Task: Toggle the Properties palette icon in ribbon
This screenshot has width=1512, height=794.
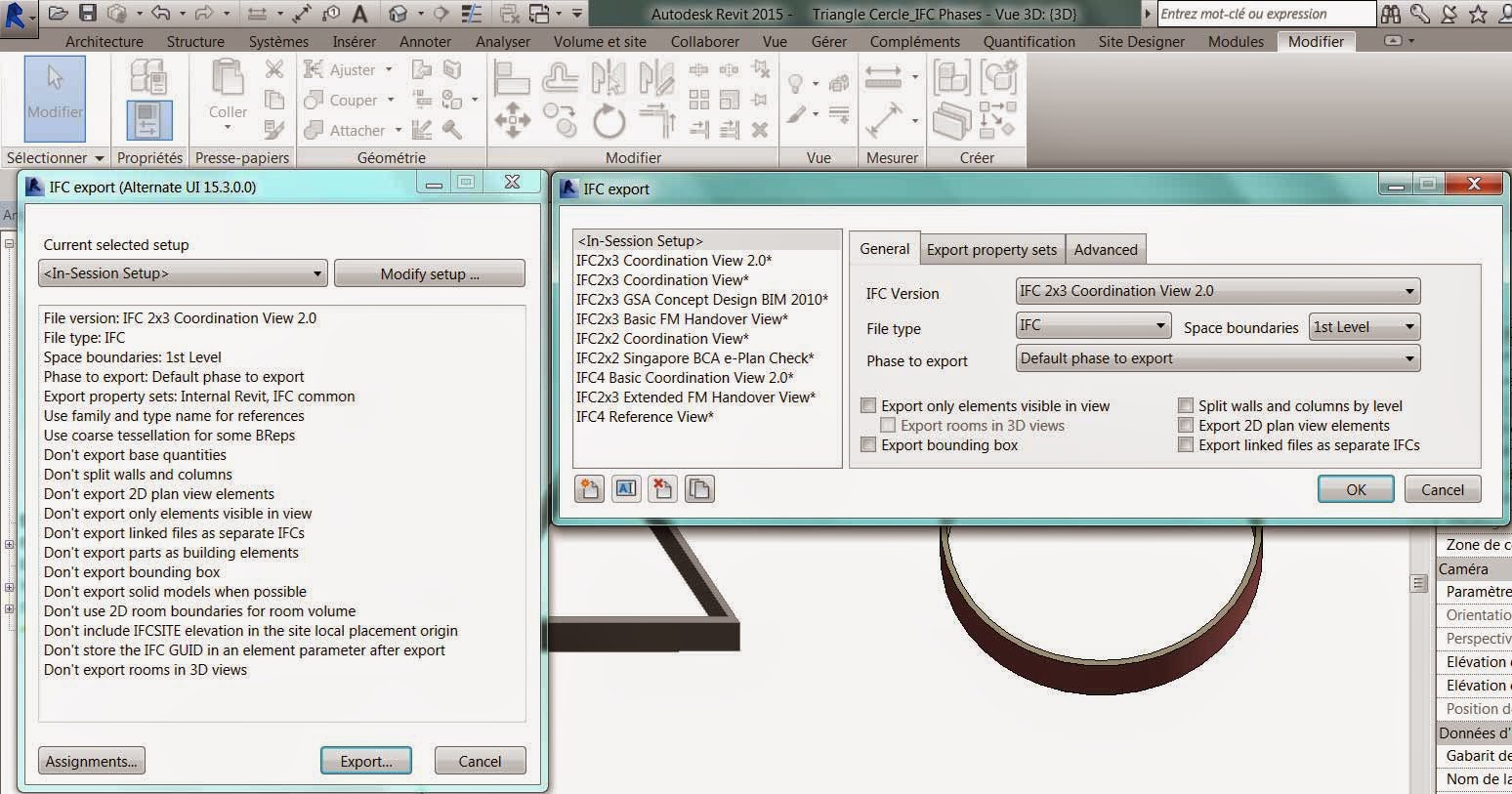Action: (x=148, y=119)
